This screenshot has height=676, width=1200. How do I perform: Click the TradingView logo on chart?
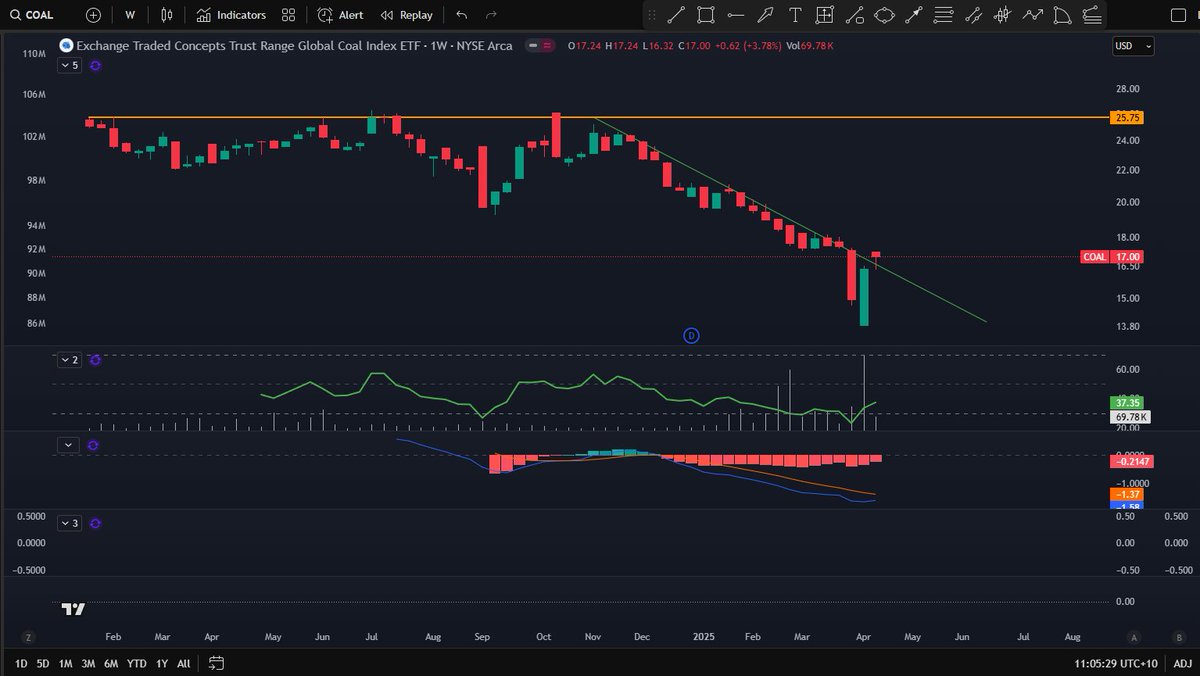[73, 608]
